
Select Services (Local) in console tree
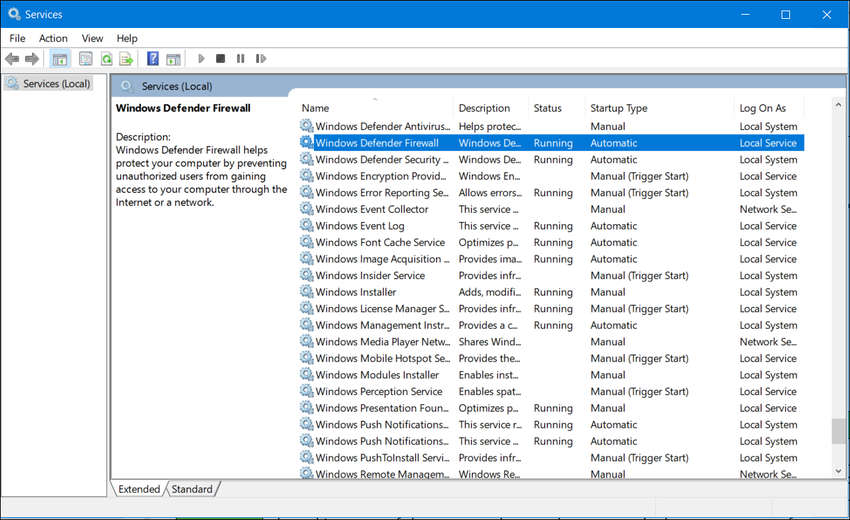click(49, 84)
